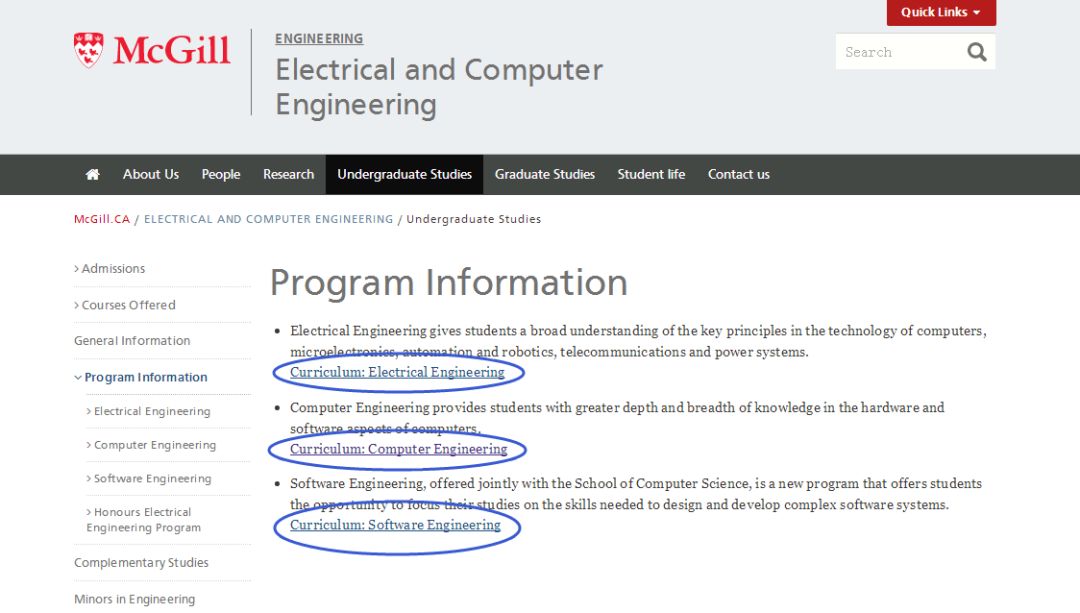Select Software Engineering in the sidebar
Image resolution: width=1080 pixels, height=613 pixels.
tap(152, 479)
